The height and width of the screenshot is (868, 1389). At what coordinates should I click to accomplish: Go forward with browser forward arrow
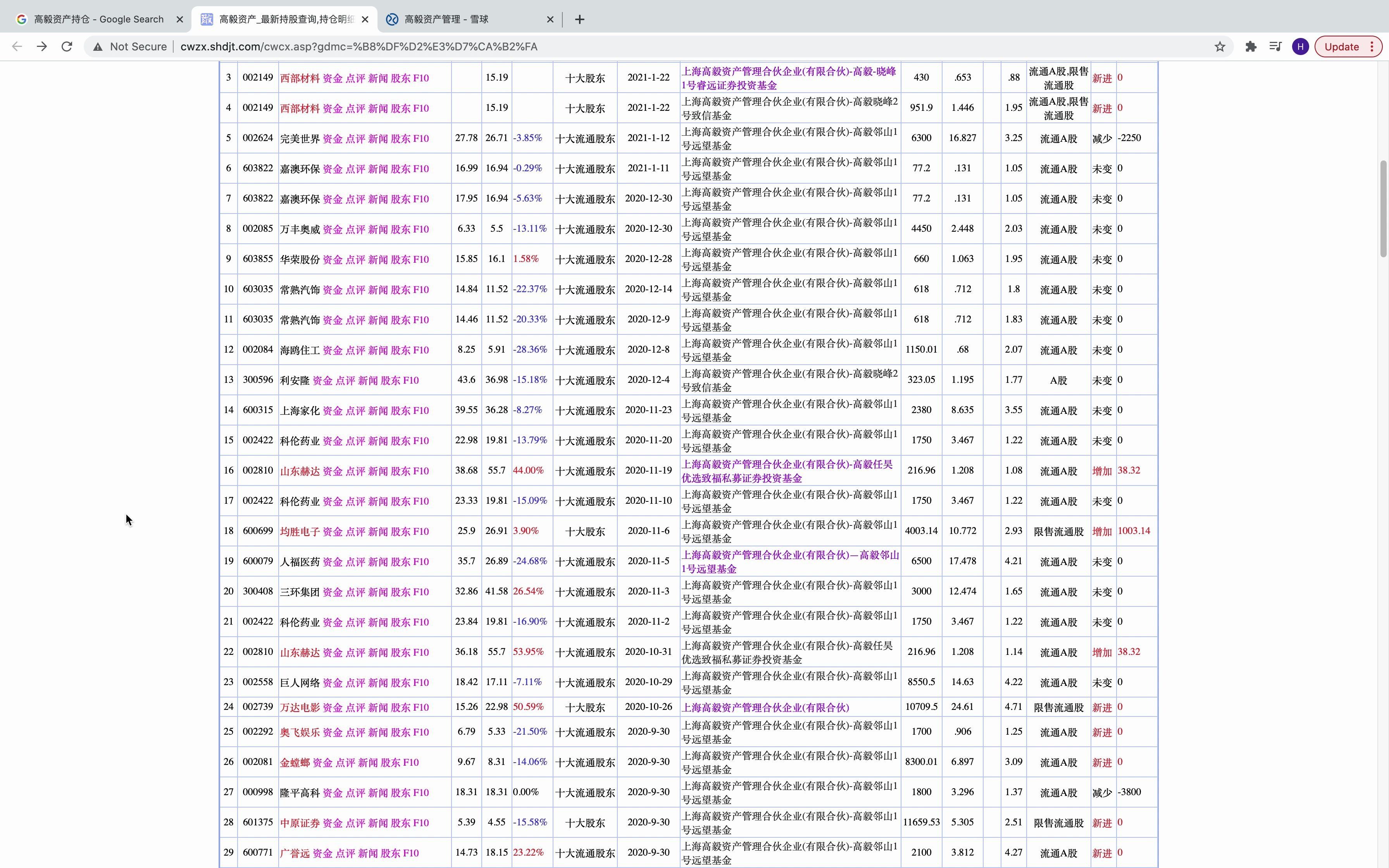click(42, 46)
